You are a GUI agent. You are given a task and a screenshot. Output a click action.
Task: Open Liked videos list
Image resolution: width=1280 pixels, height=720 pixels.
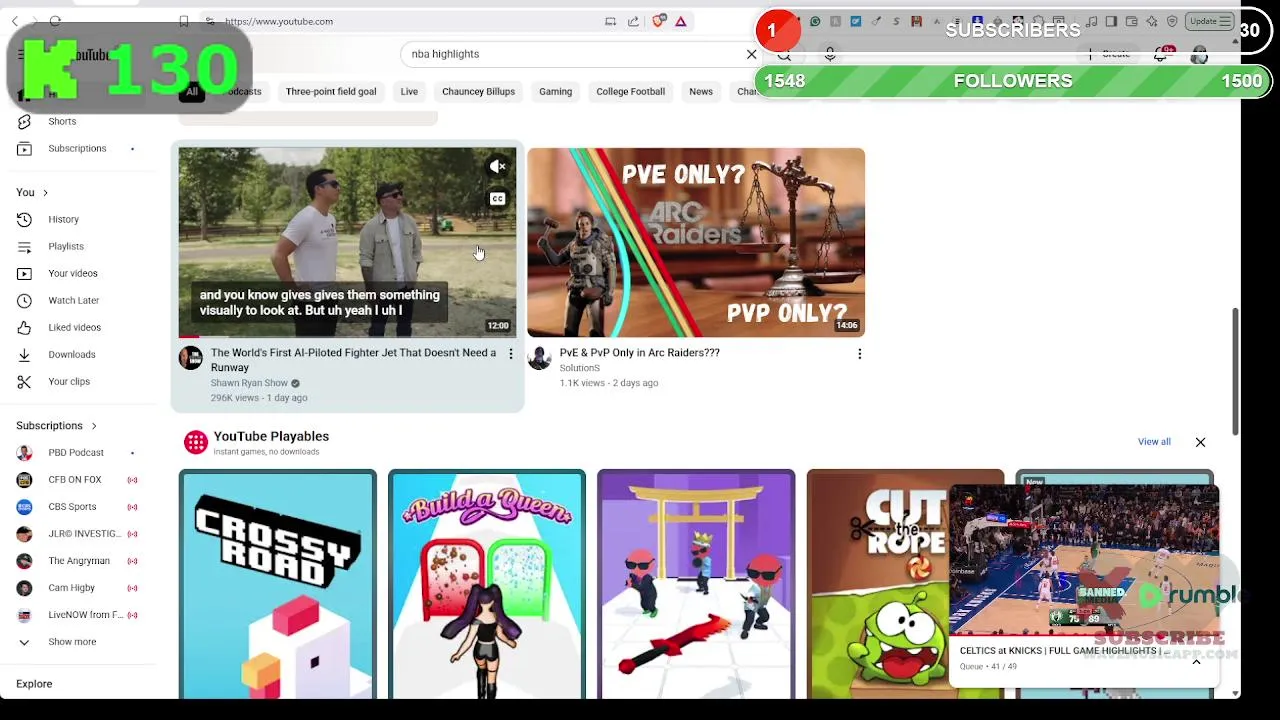(x=74, y=327)
